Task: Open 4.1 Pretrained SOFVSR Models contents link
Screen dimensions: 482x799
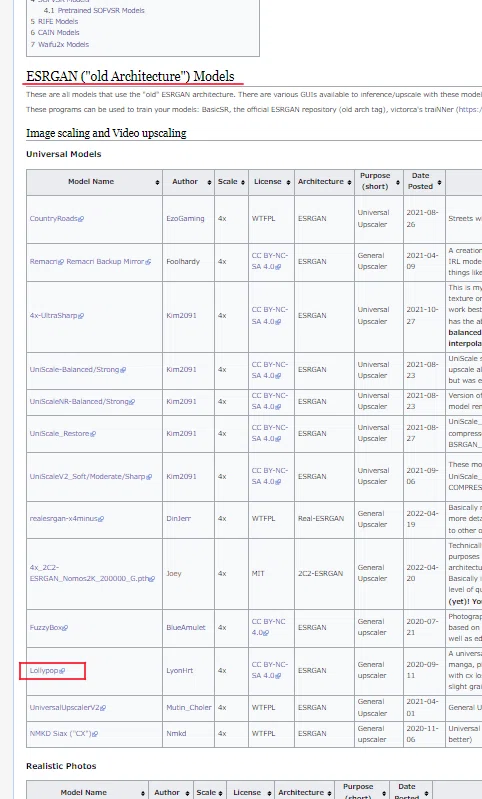Action: [94, 10]
